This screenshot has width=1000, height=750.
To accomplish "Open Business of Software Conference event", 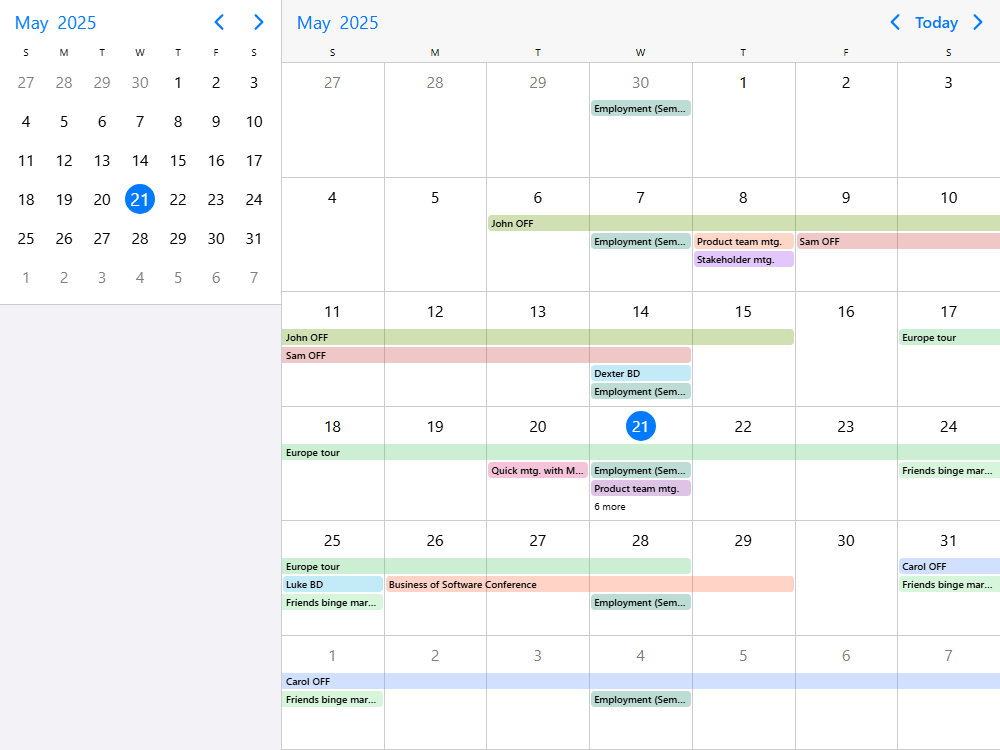I will click(589, 584).
